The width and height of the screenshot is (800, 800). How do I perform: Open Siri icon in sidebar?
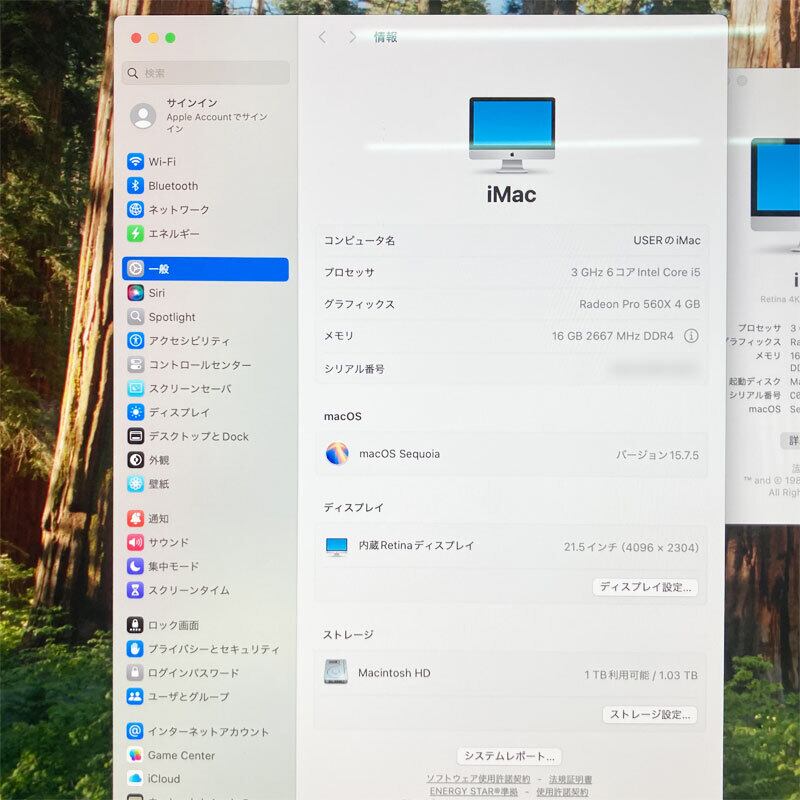coord(135,293)
